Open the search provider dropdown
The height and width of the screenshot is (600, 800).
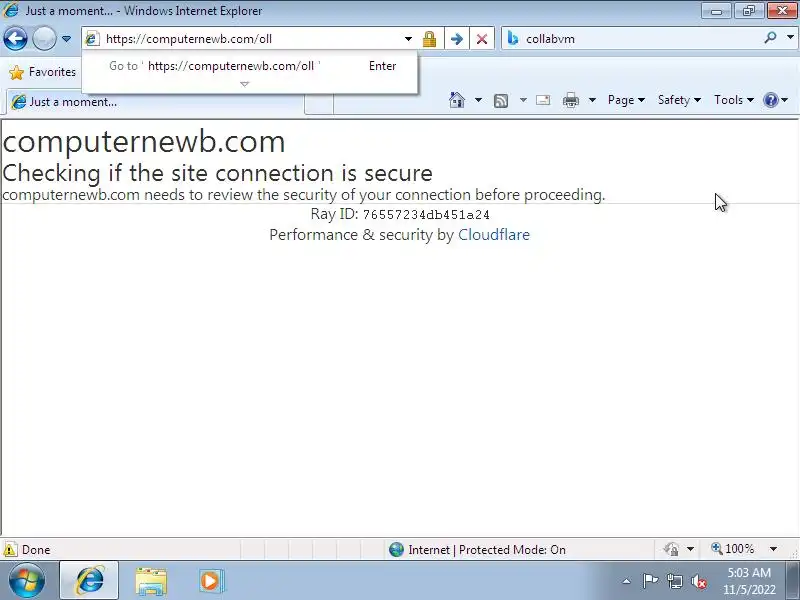coord(790,38)
